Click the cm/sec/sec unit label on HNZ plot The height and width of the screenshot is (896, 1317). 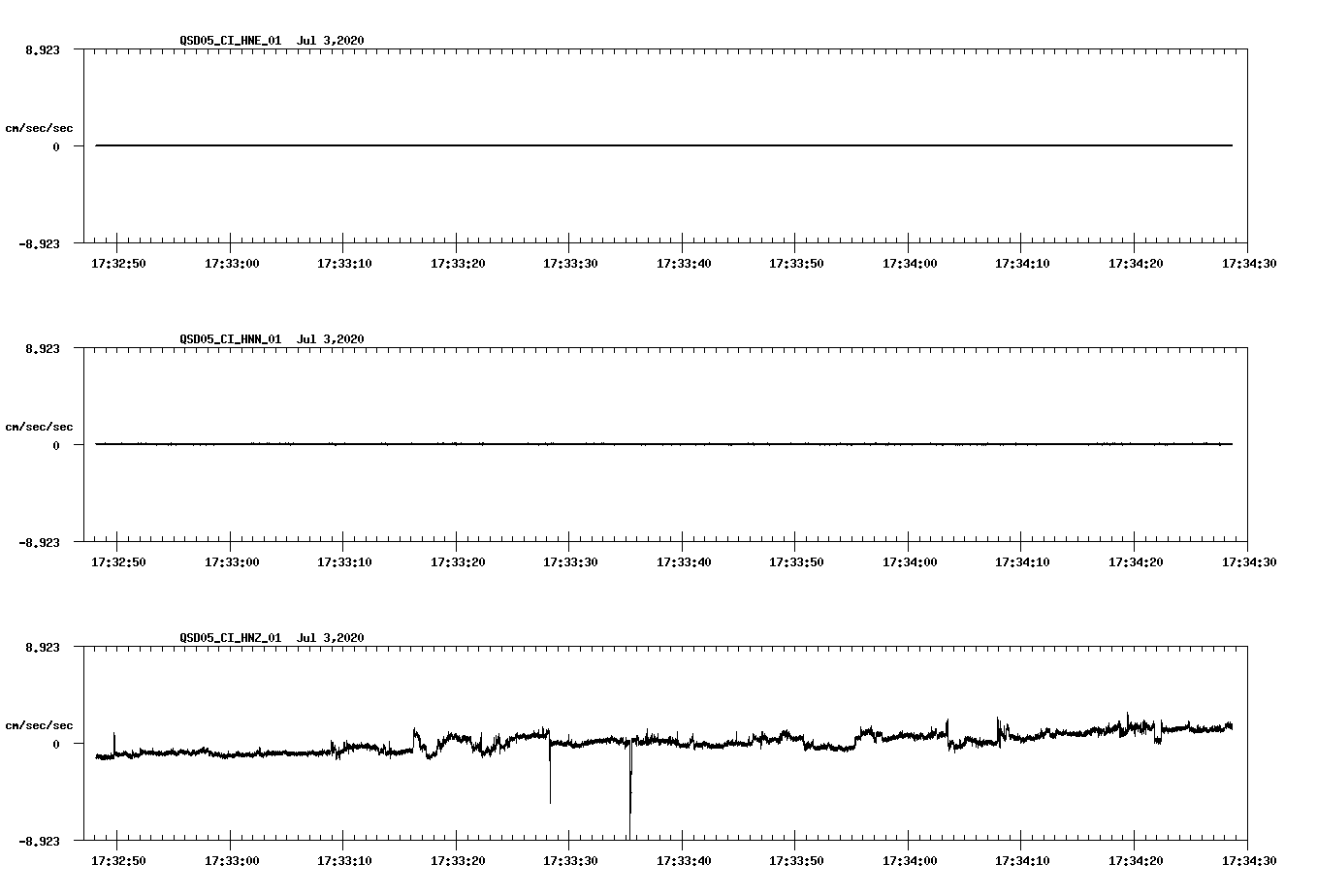[39, 725]
